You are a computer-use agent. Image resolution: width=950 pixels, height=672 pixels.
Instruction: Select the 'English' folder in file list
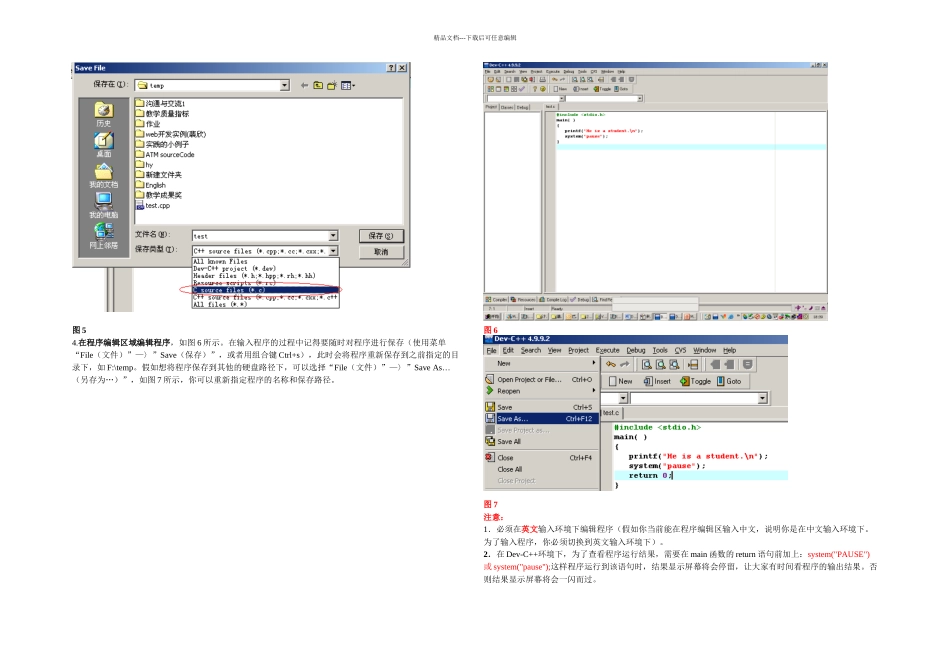coord(151,185)
